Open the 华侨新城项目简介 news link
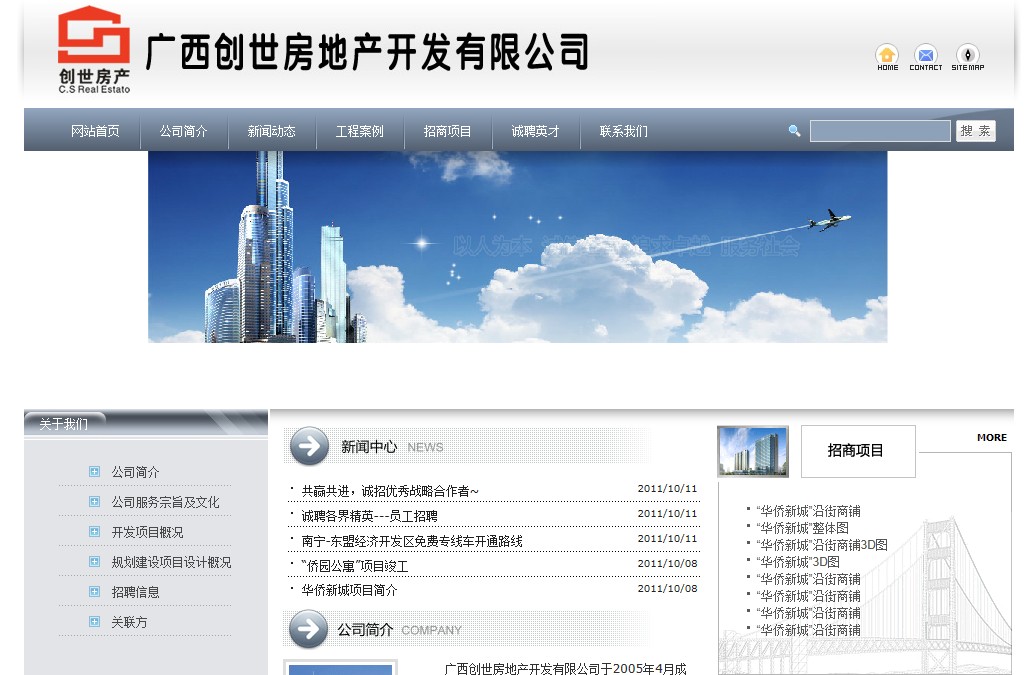1033x675 pixels. click(x=349, y=590)
